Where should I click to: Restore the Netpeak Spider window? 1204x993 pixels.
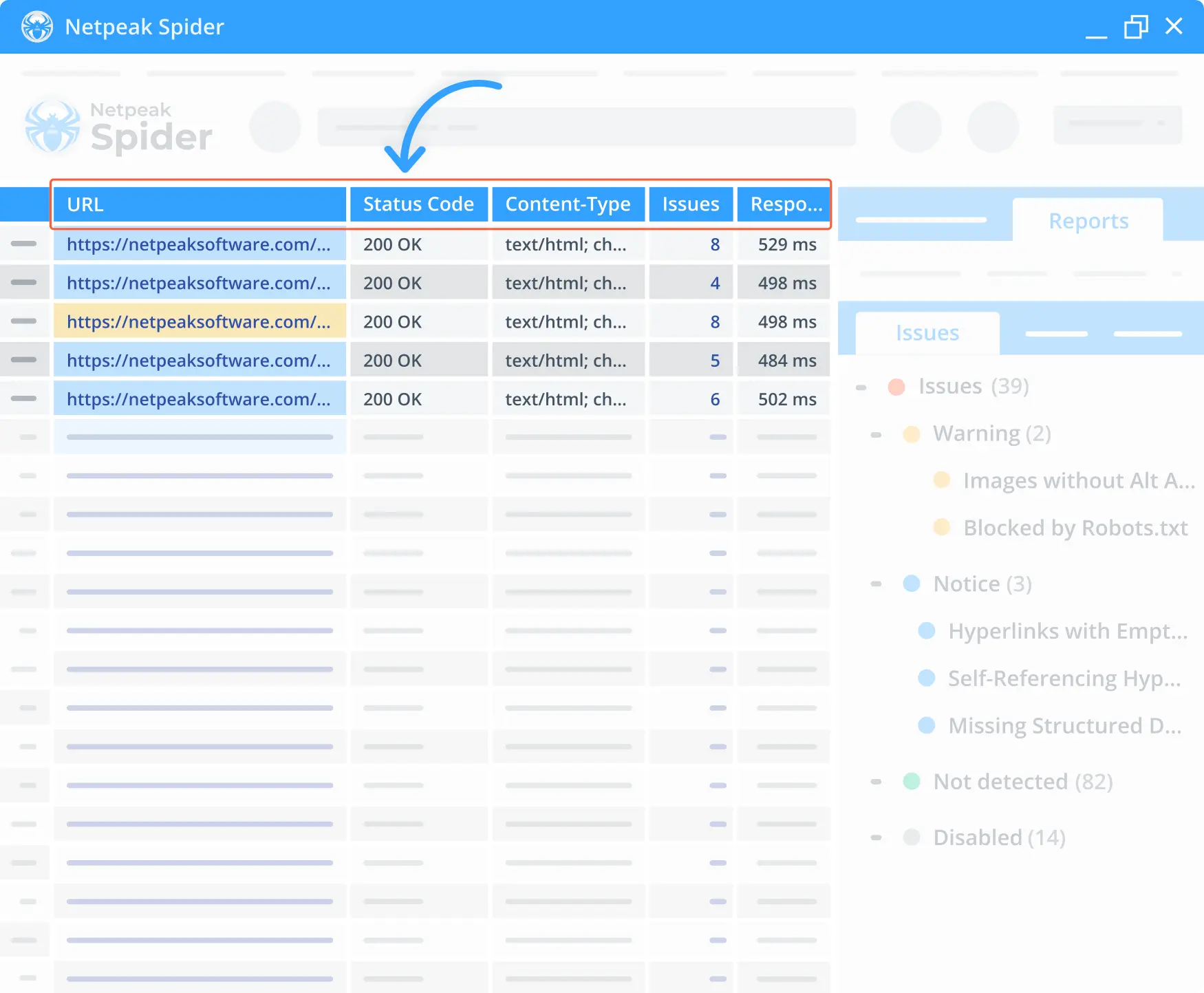tap(1136, 27)
